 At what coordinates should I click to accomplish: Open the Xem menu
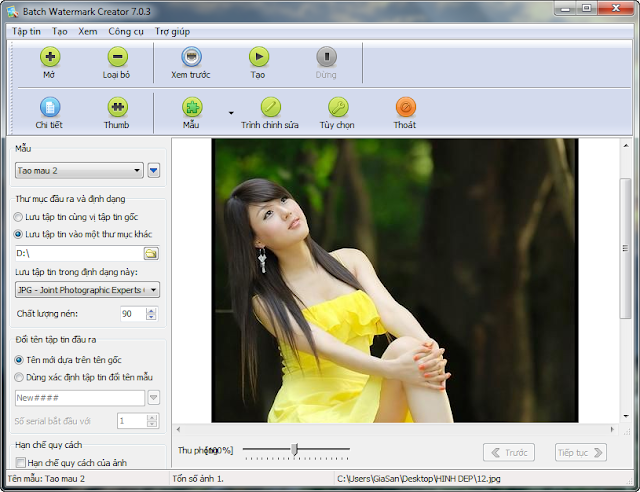[x=88, y=32]
